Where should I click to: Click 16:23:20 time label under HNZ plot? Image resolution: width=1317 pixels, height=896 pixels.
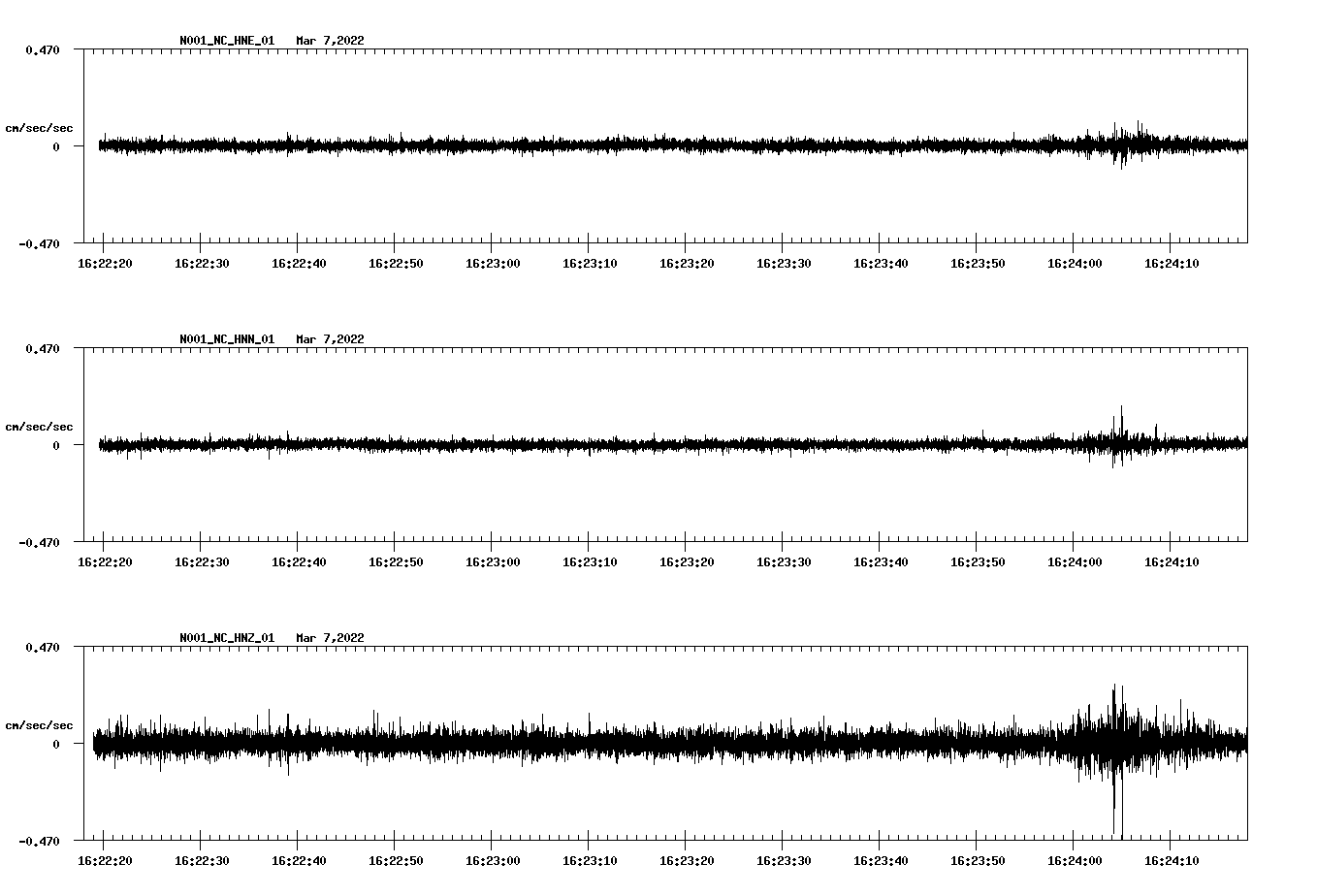point(687,860)
